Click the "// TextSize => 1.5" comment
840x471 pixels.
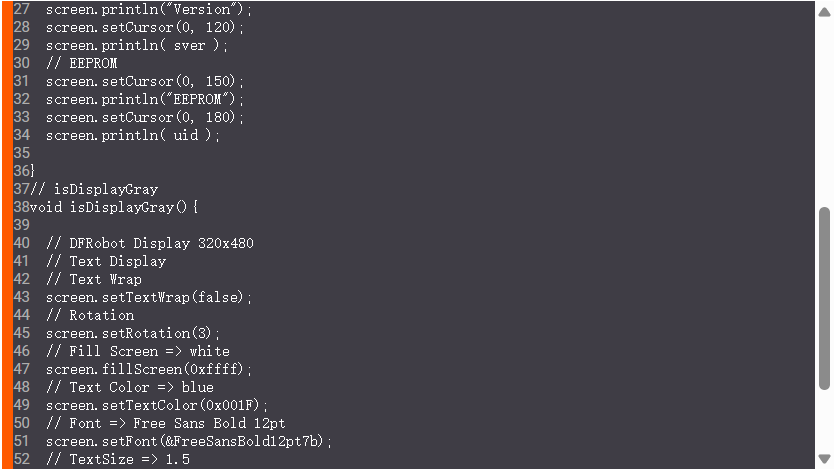(x=117, y=459)
